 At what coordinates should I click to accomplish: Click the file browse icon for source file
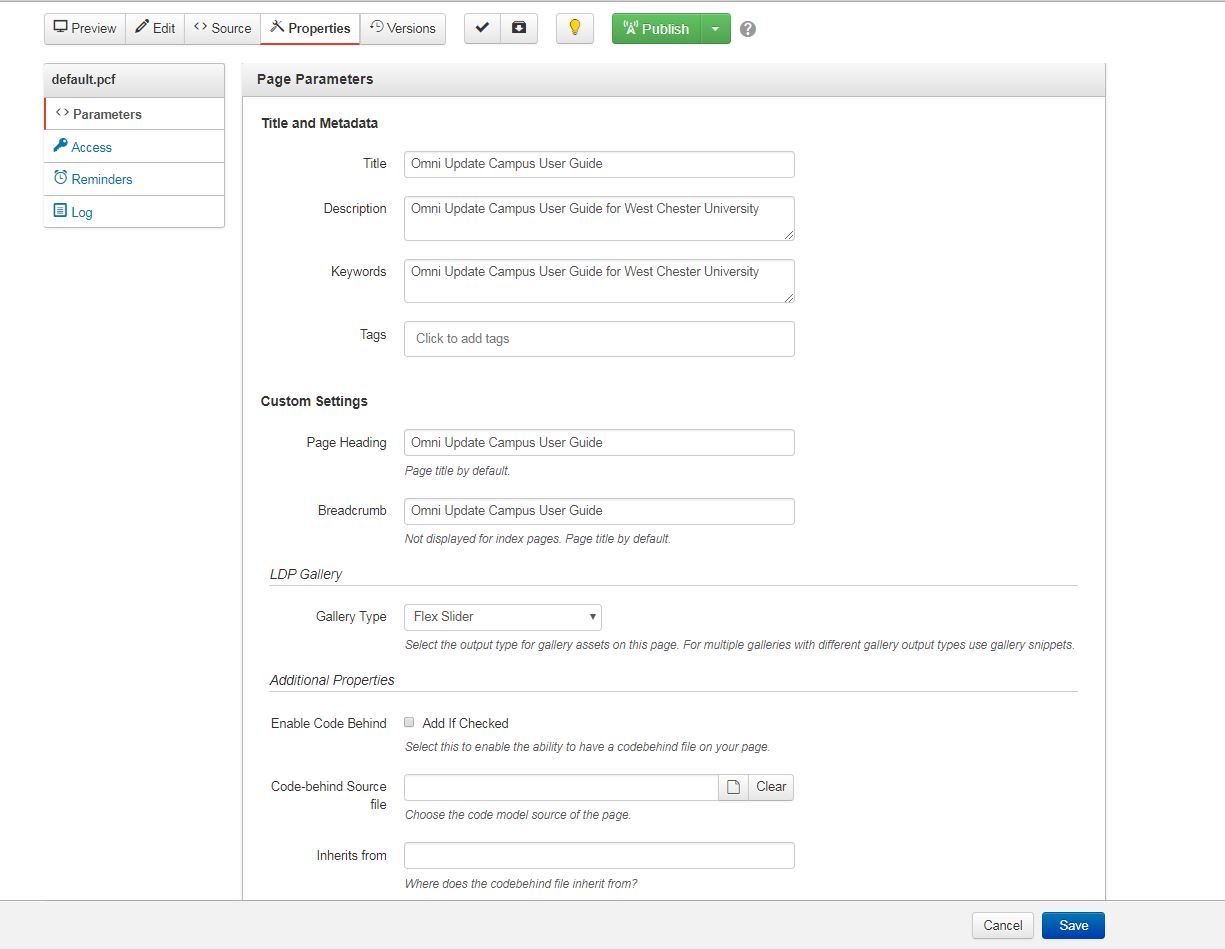(733, 787)
